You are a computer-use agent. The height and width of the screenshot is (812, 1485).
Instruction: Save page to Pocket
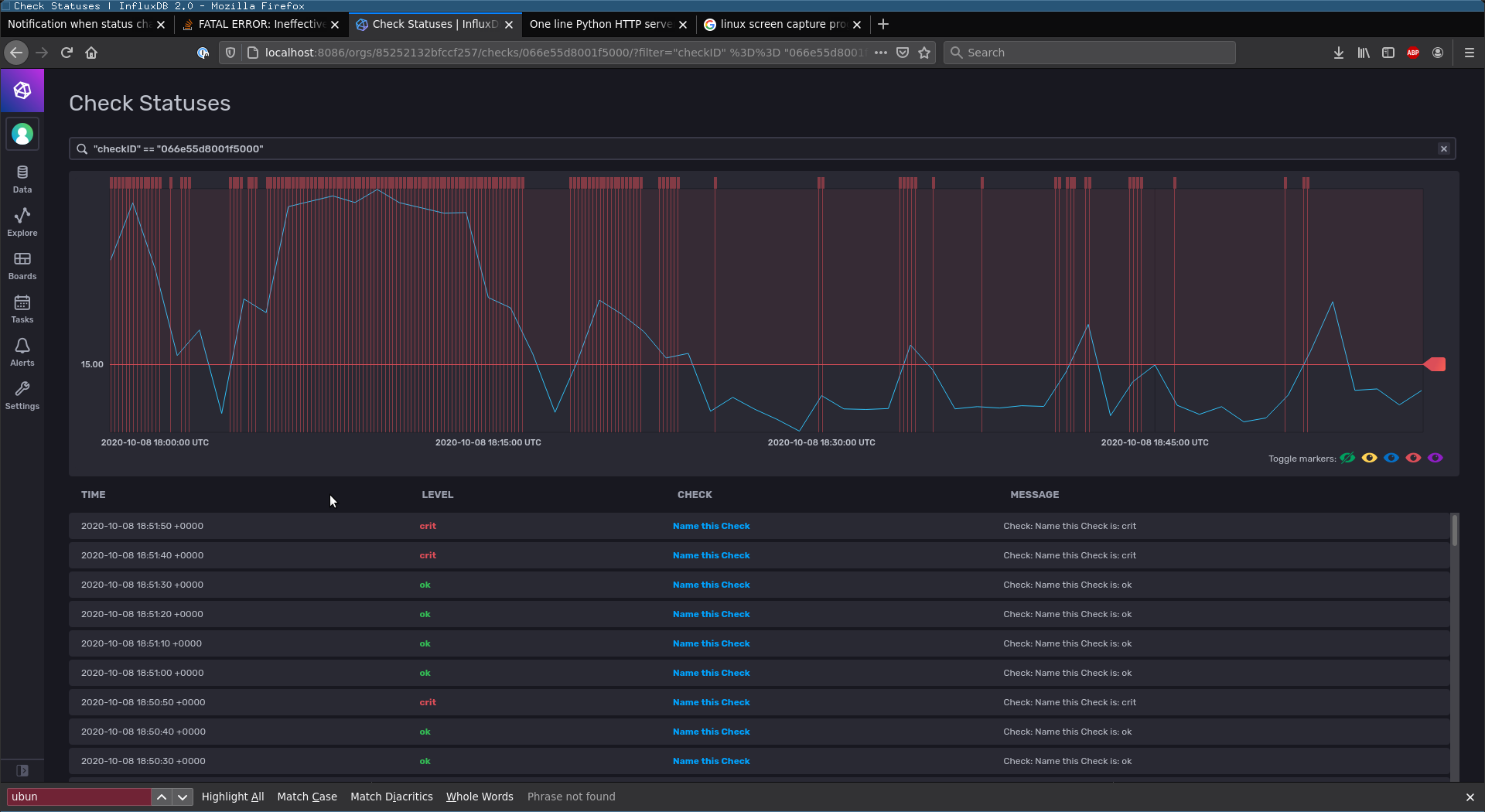tap(902, 53)
